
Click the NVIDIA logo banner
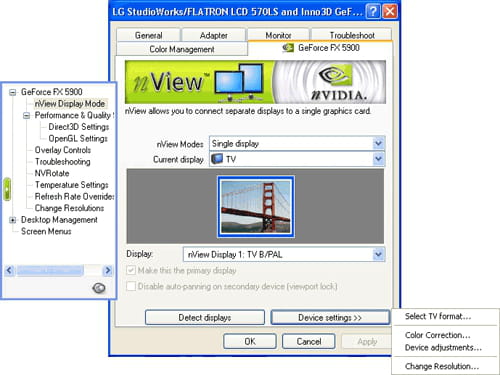(330, 82)
